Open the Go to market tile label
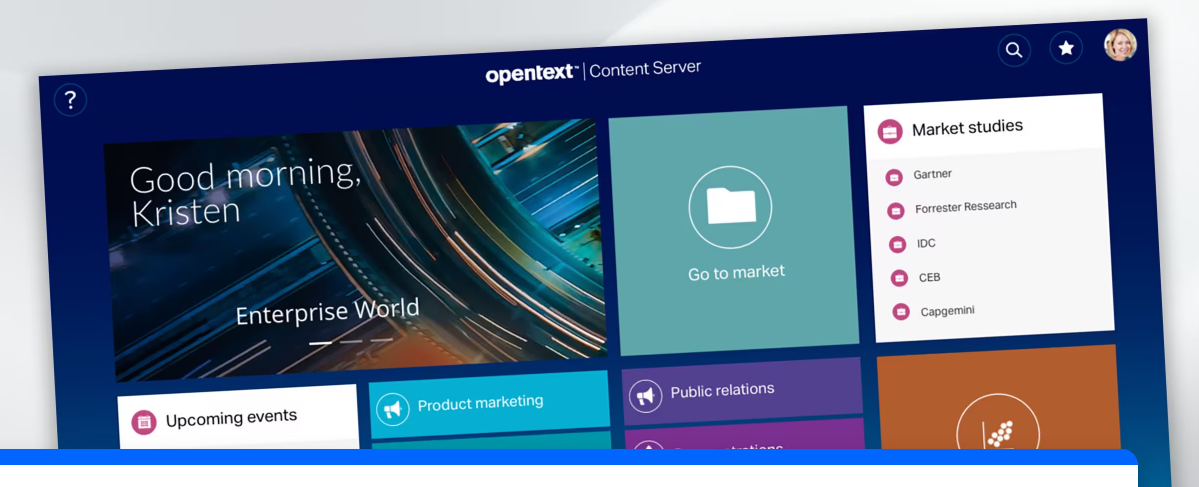 [x=736, y=273]
